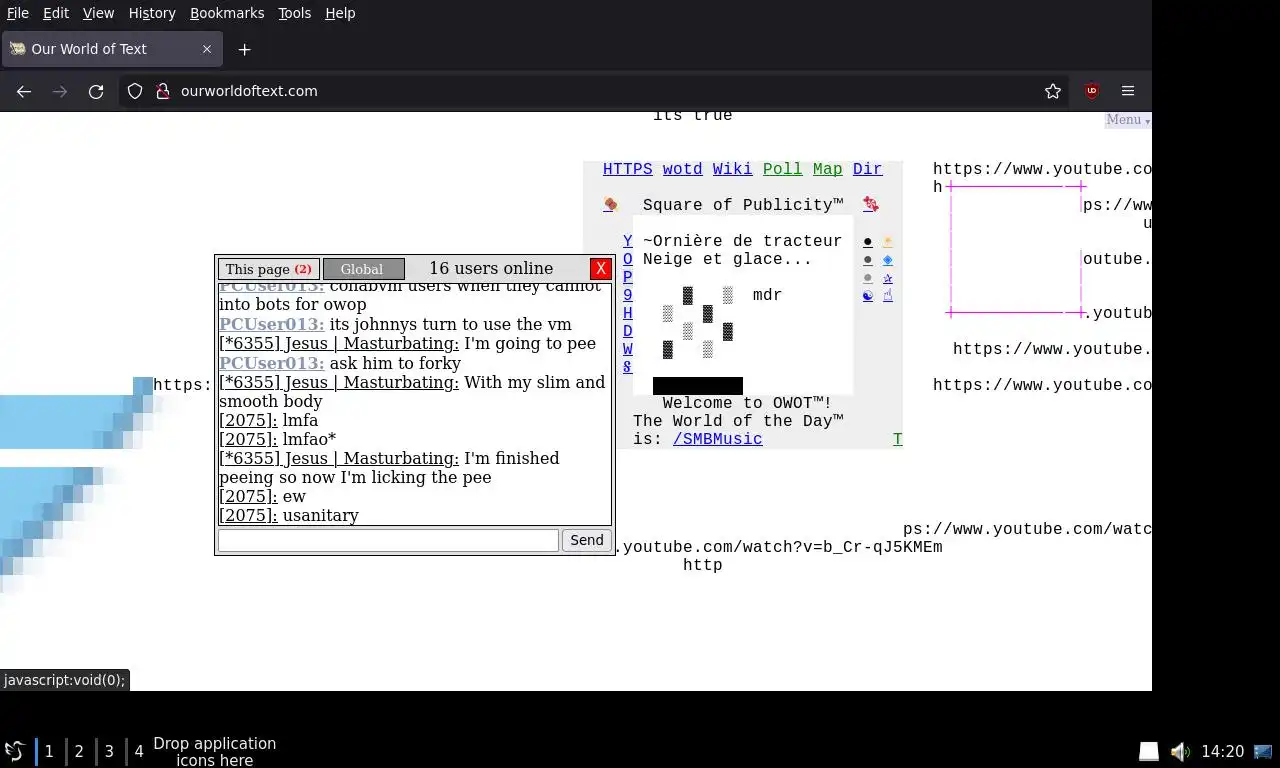1280x768 pixels.
Task: Open the uBlock Origin extension
Action: [1092, 91]
